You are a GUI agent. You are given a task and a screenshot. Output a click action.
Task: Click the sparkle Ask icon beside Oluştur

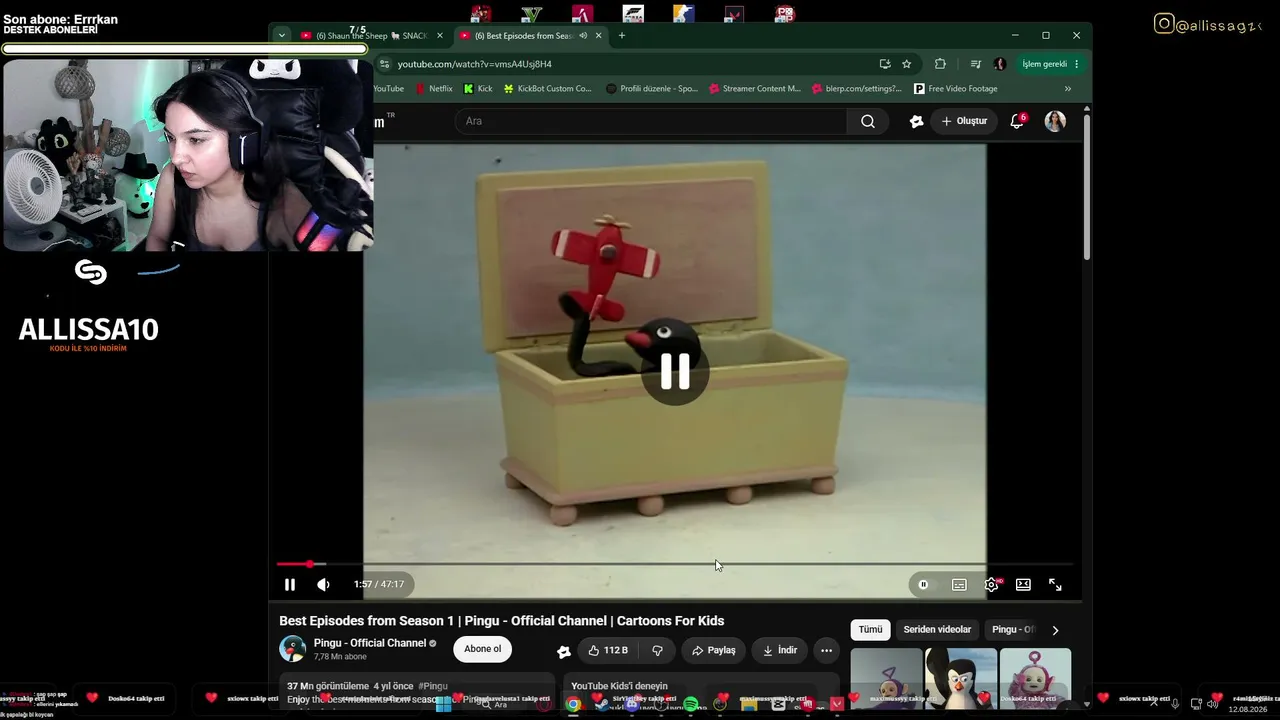(916, 121)
